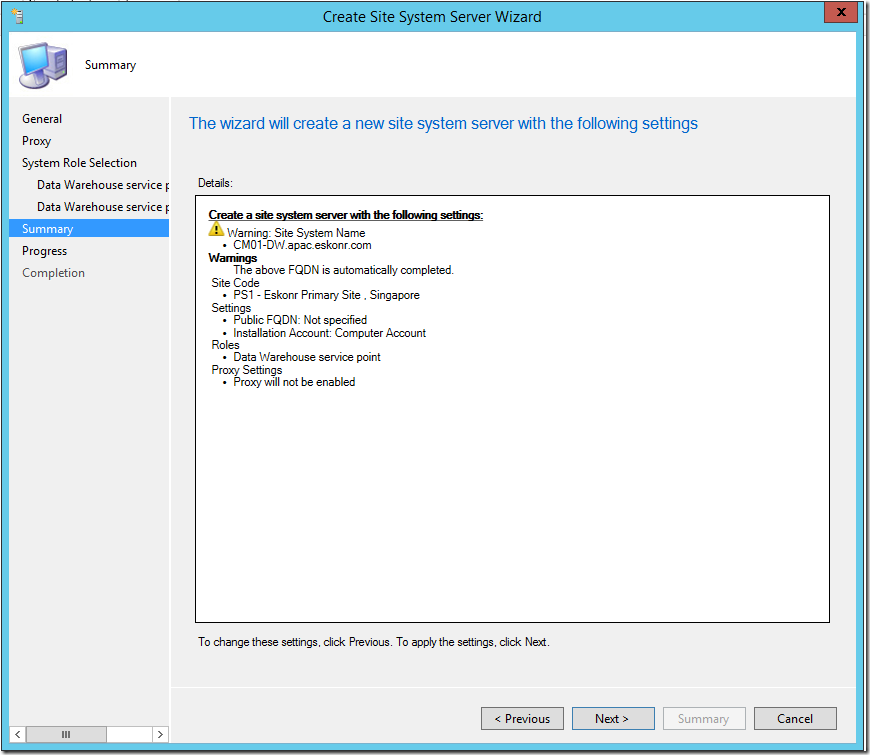Select the Progress step
Viewport: 870px width, 755px height.
click(x=44, y=251)
